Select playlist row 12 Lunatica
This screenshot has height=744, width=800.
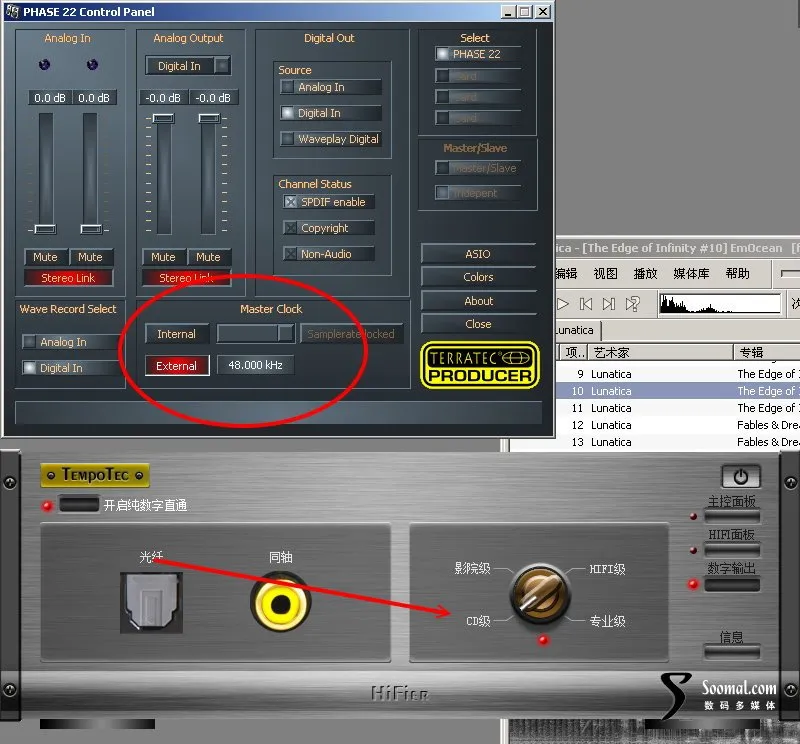[678, 425]
